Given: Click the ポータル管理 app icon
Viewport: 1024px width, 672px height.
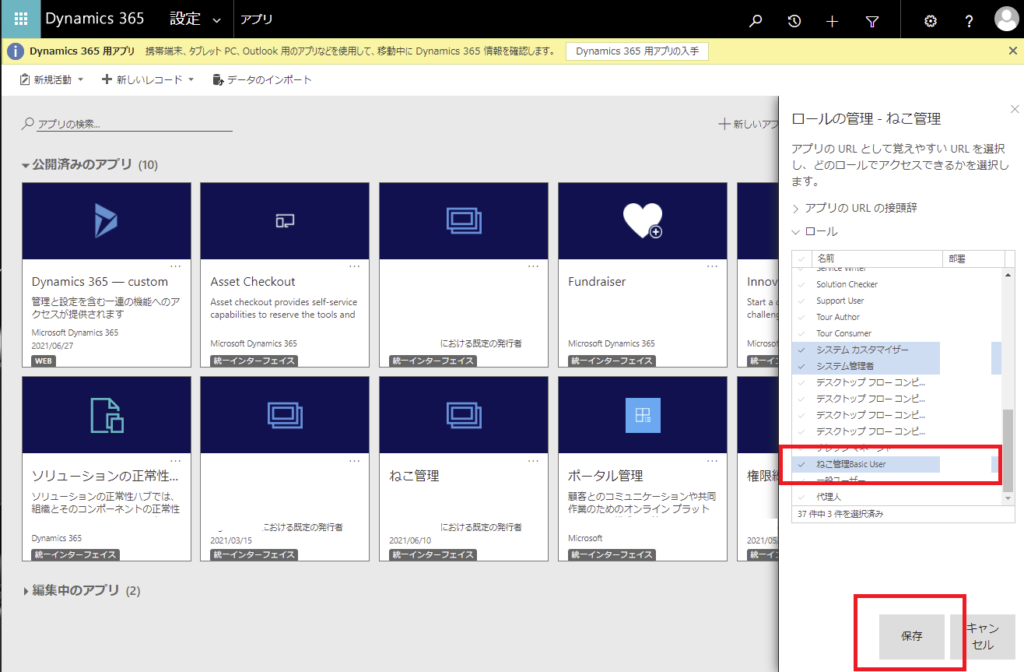Looking at the screenshot, I should 643,415.
